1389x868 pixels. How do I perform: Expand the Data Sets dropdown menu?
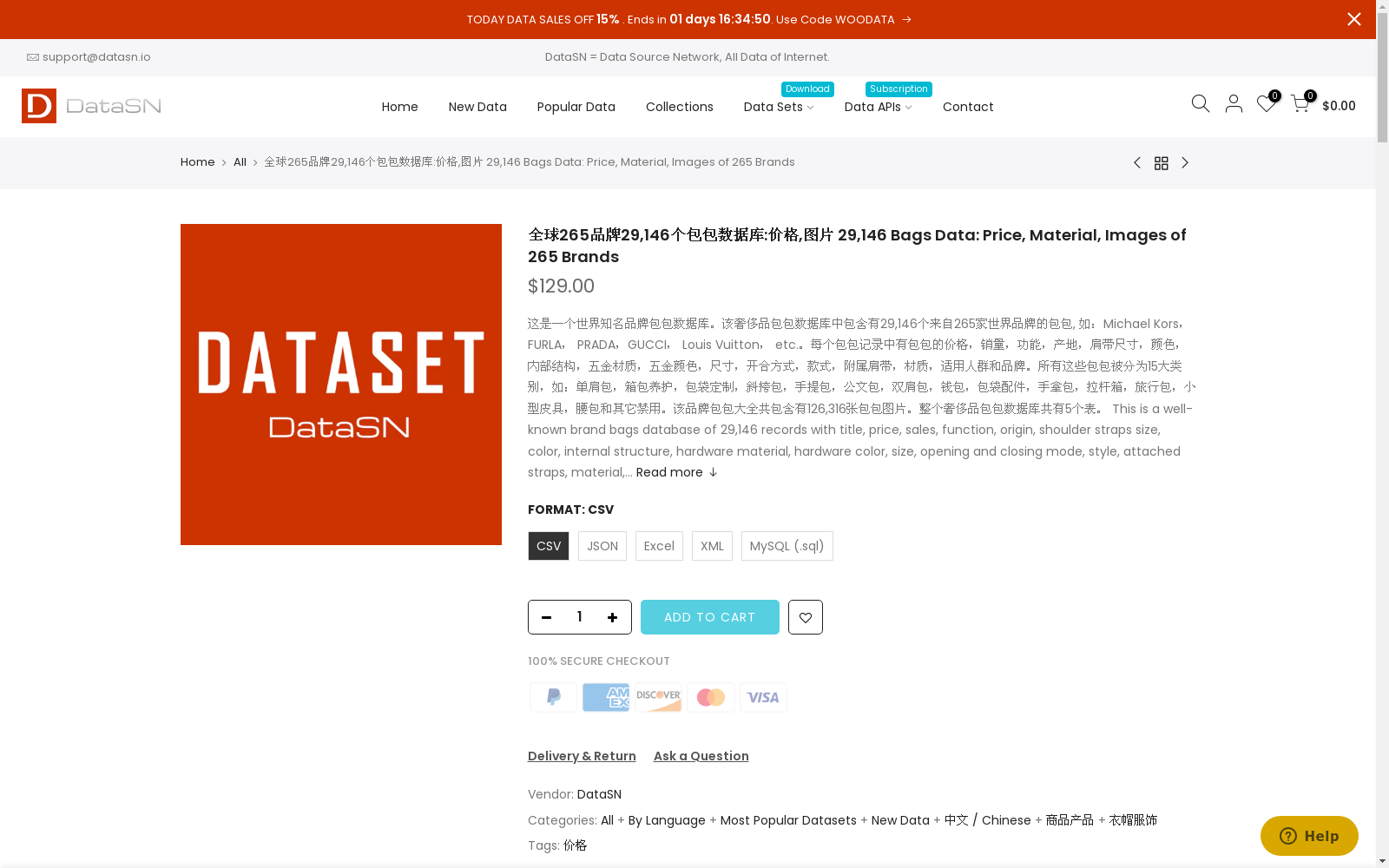pos(779,107)
